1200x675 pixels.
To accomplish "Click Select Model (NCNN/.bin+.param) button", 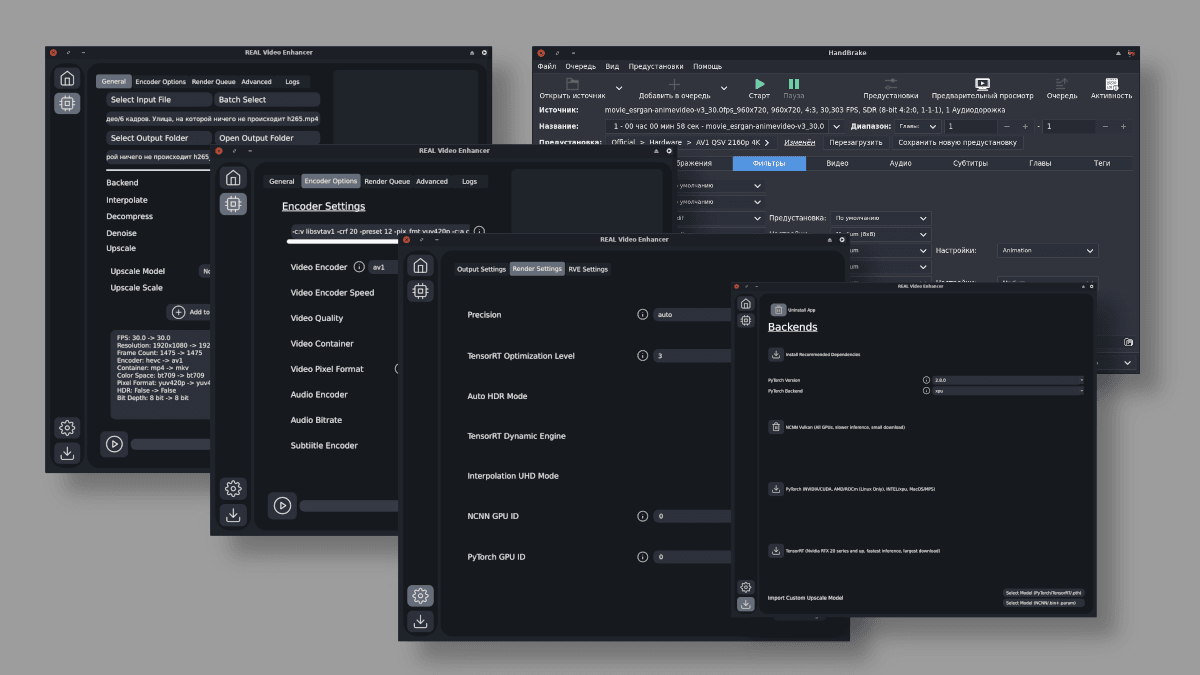I will [x=1044, y=603].
